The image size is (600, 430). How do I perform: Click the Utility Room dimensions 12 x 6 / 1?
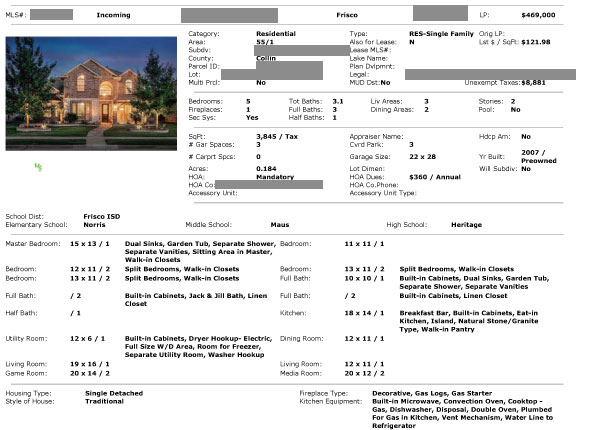87,339
